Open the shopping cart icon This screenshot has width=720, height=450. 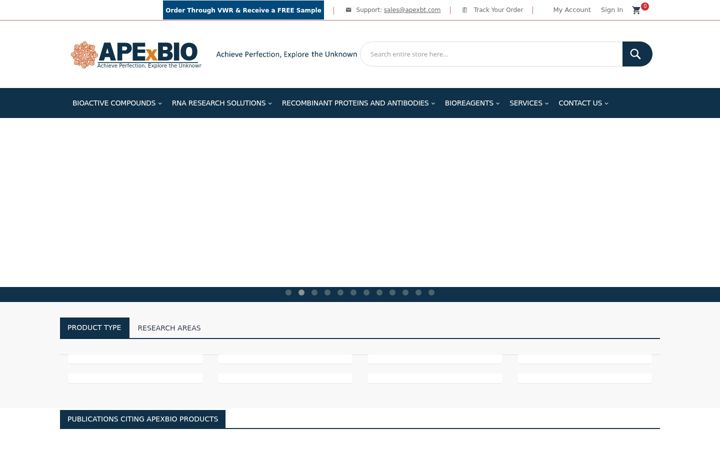coord(636,10)
